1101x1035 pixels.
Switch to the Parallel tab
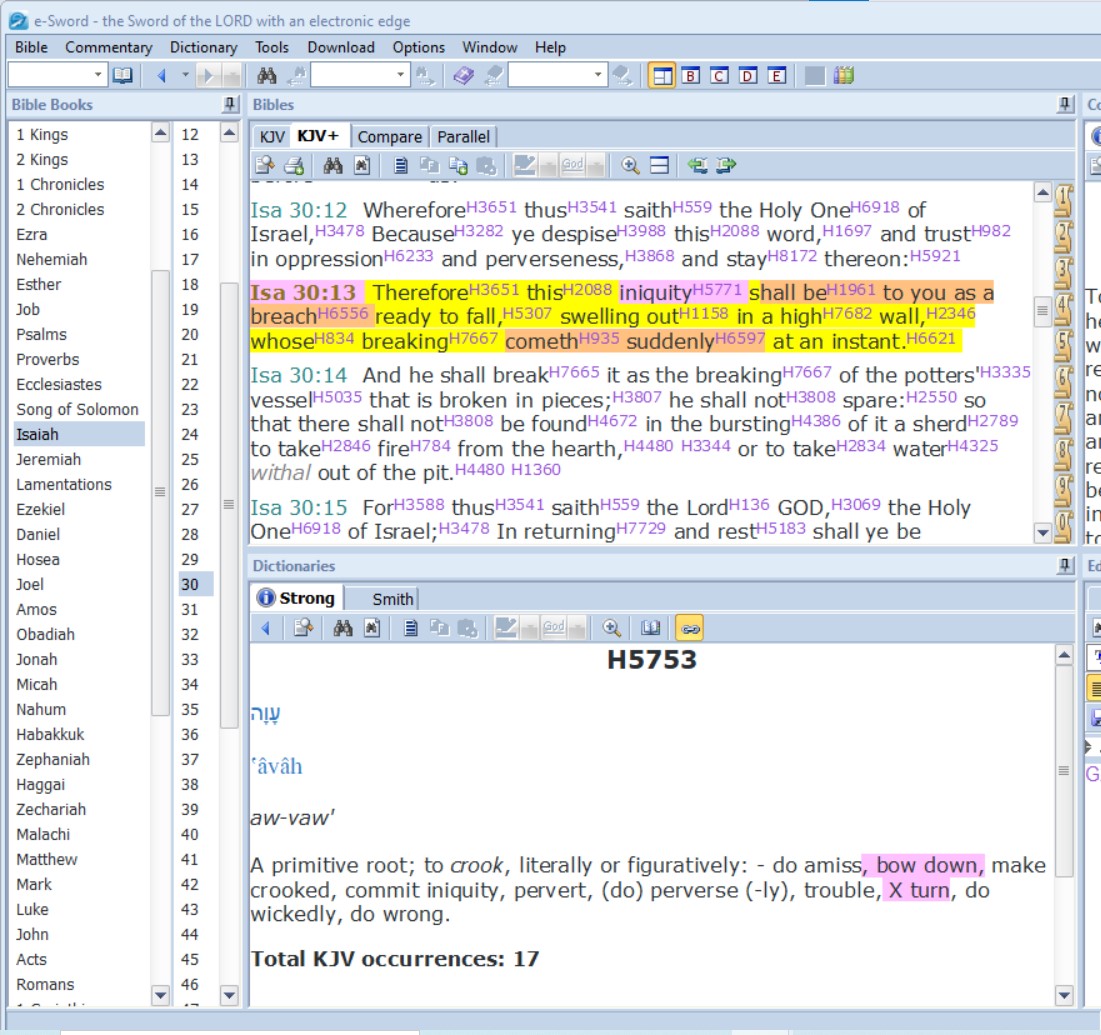click(463, 136)
